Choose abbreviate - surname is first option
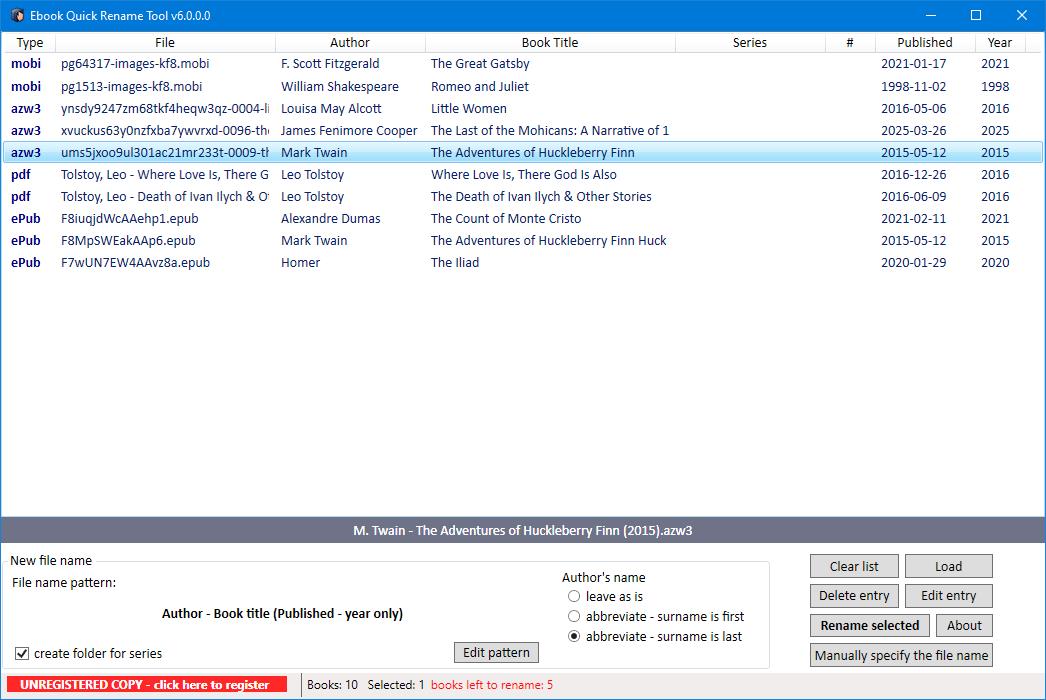Screen dimensions: 1046x700 click(x=575, y=616)
